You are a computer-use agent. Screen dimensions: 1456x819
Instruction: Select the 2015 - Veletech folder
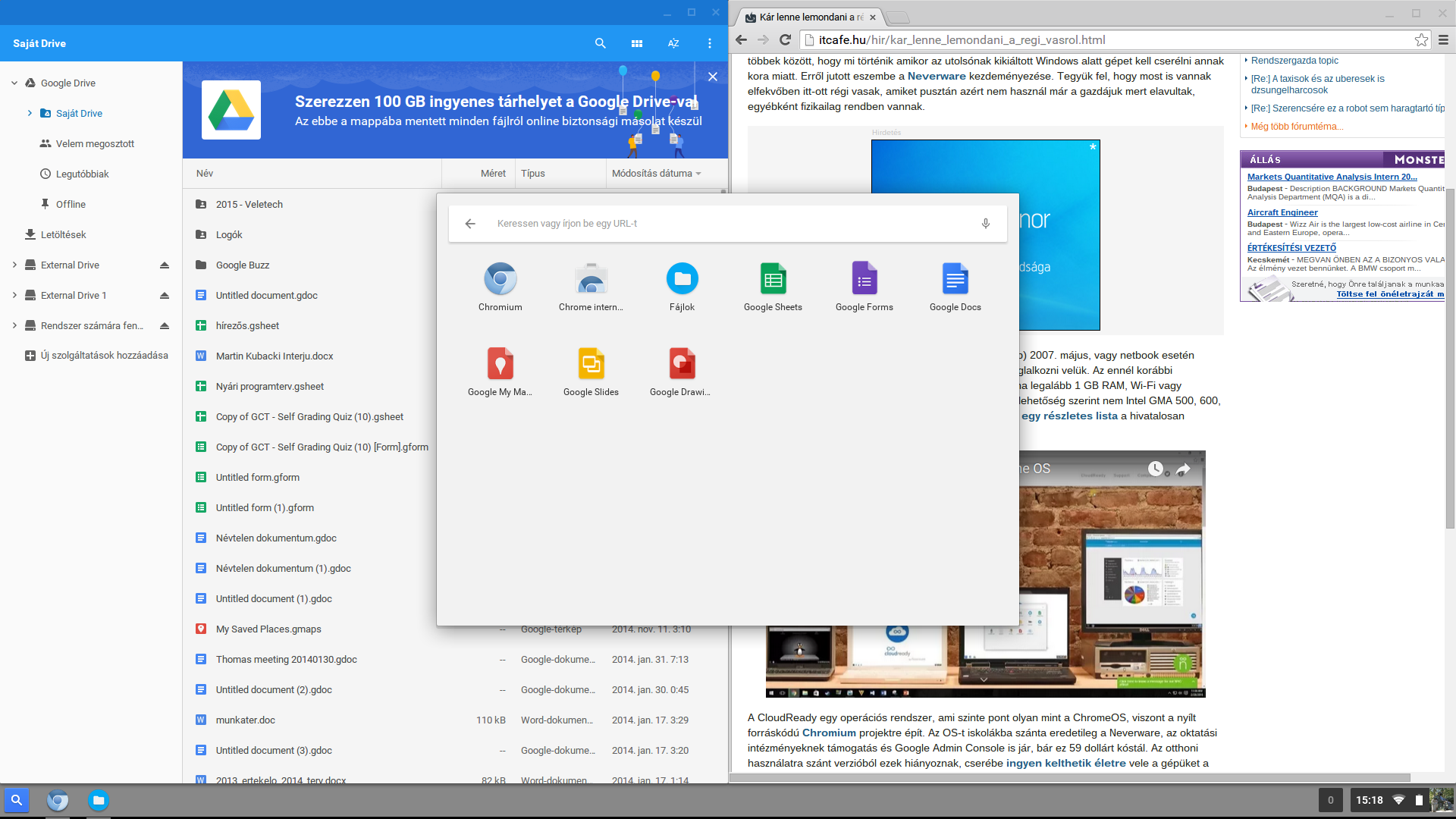click(x=249, y=204)
